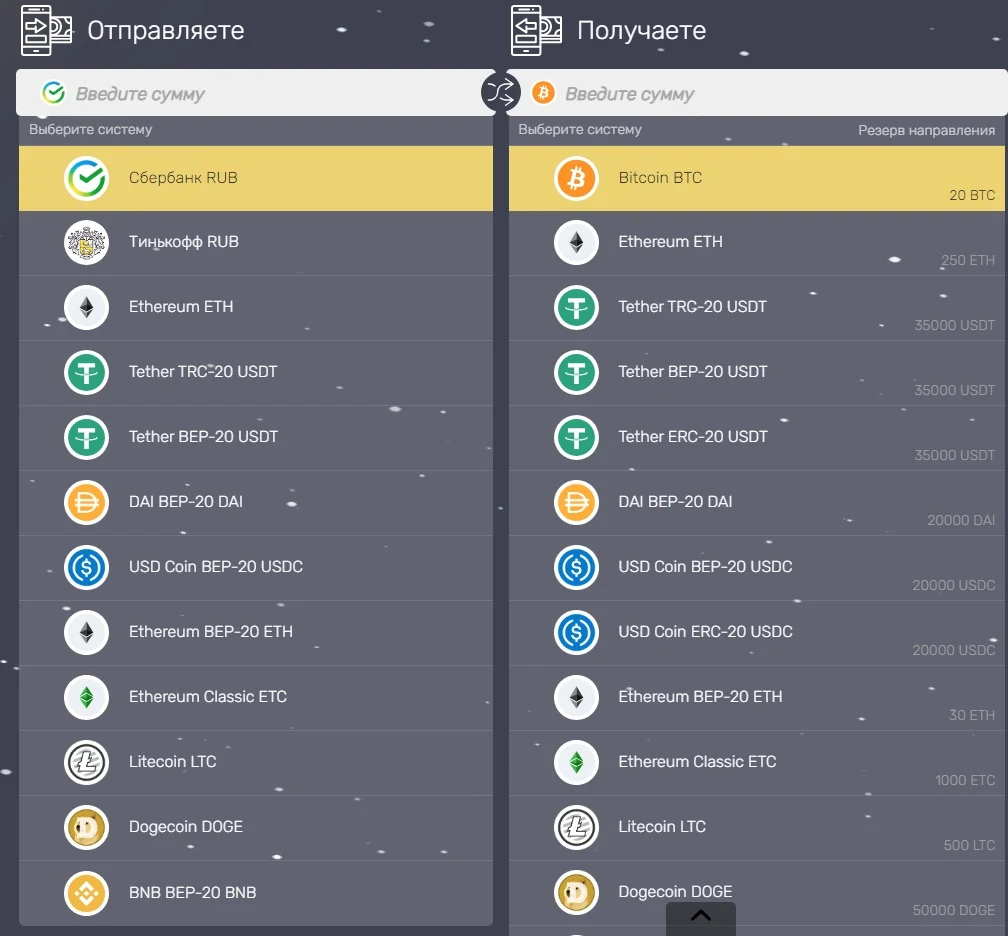Pick USD Coin BEP-20 USDC to send
1008x936 pixels.
pos(256,568)
